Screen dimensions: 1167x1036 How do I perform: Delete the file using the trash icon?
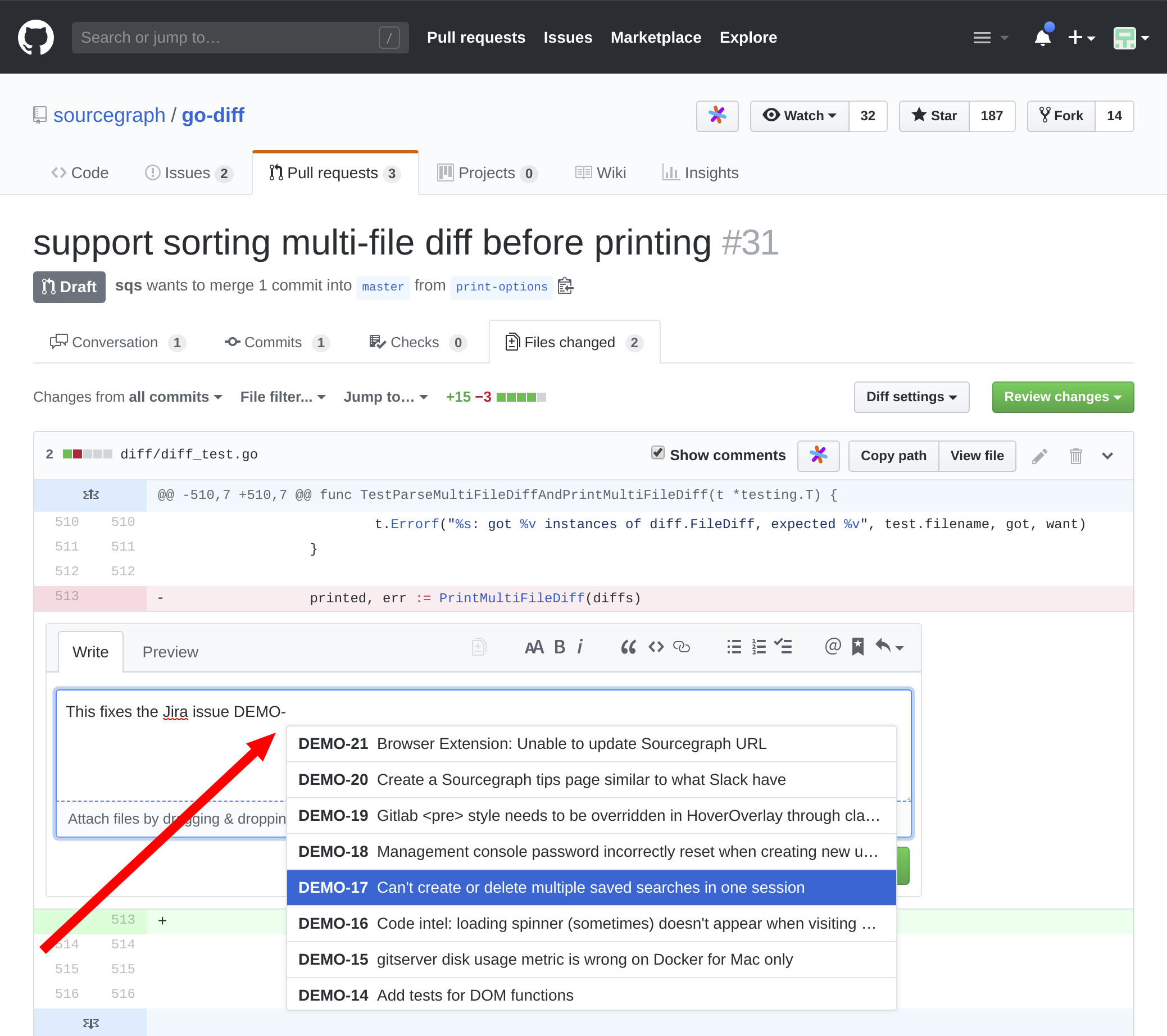point(1075,456)
